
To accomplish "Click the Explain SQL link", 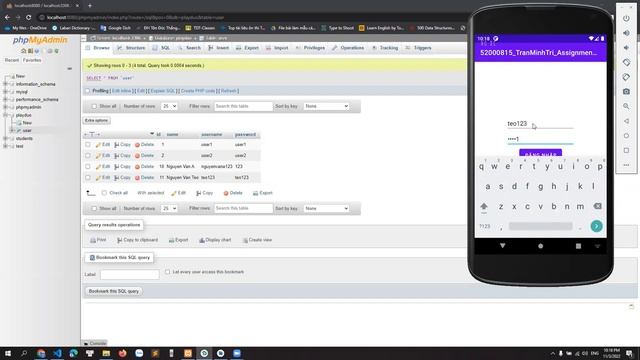I will point(162,91).
